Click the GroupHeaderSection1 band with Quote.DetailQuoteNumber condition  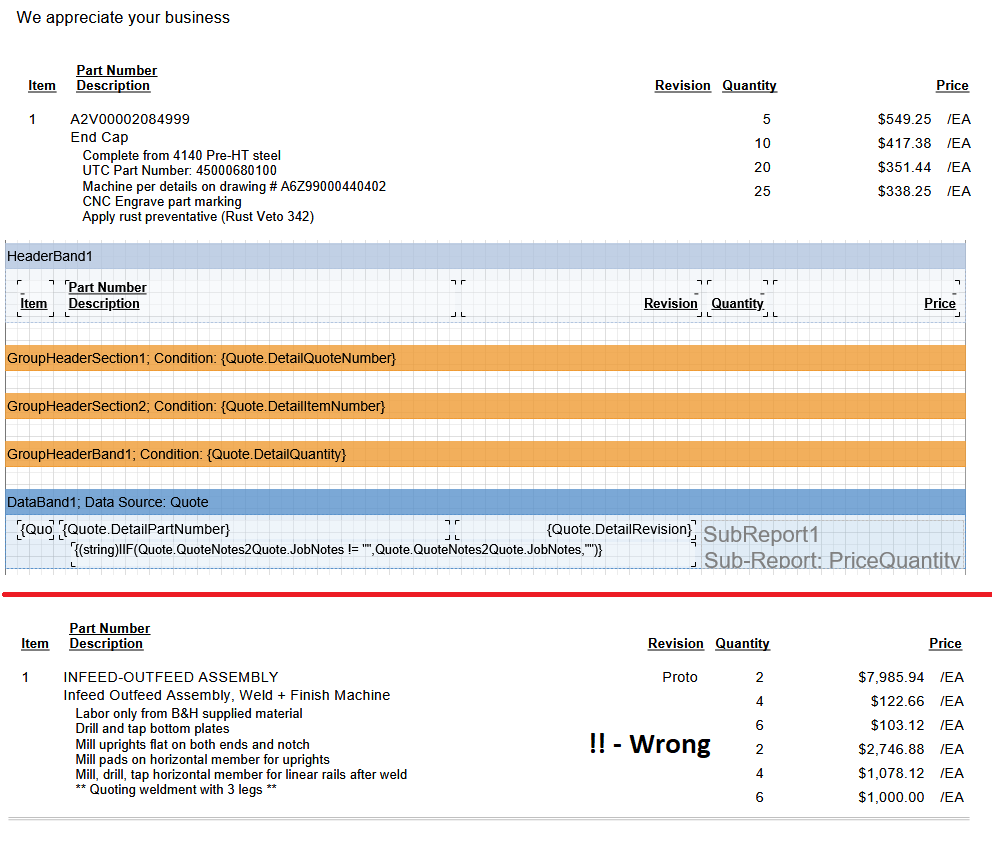(485, 358)
